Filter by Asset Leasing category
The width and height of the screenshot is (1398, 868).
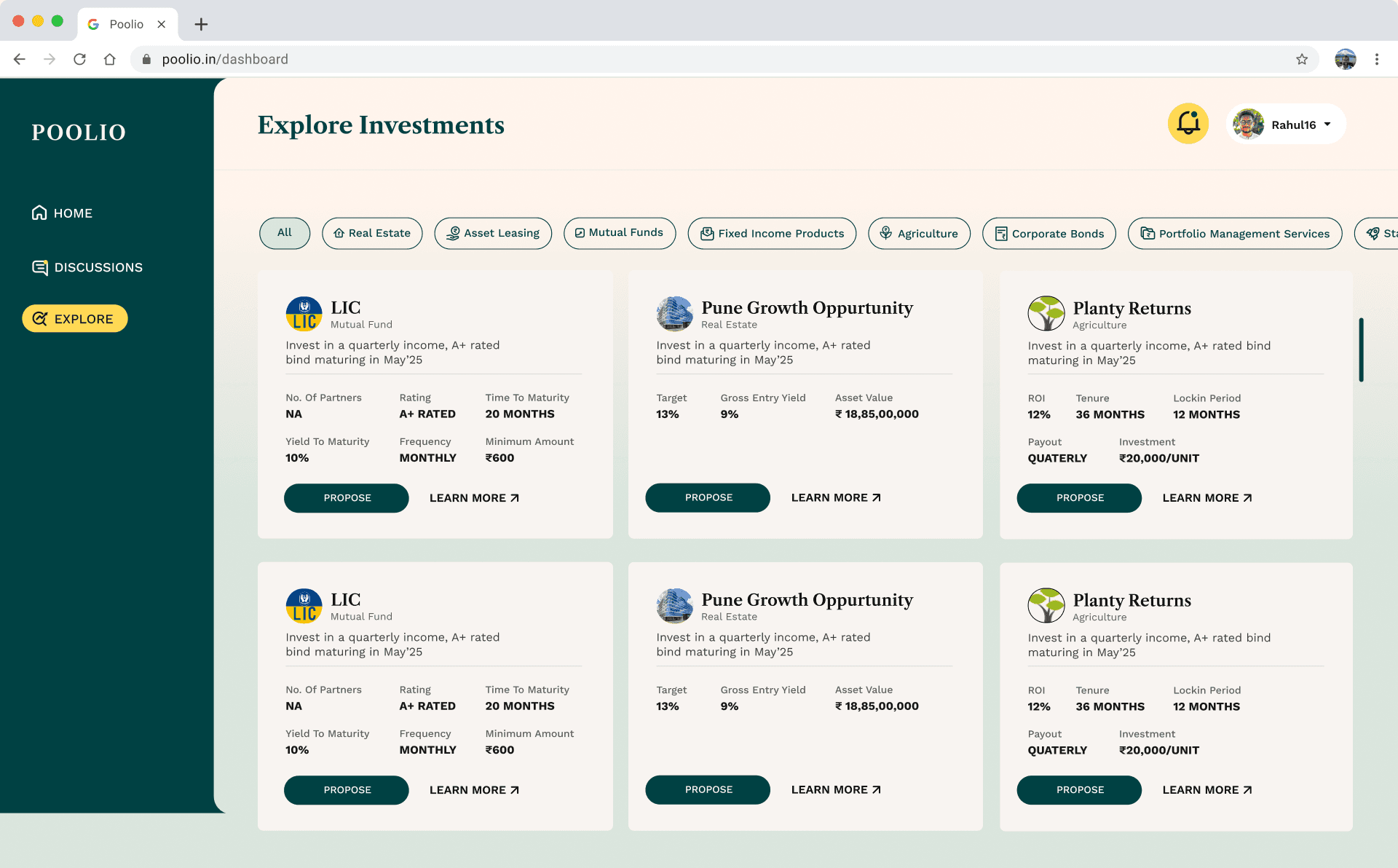point(493,233)
